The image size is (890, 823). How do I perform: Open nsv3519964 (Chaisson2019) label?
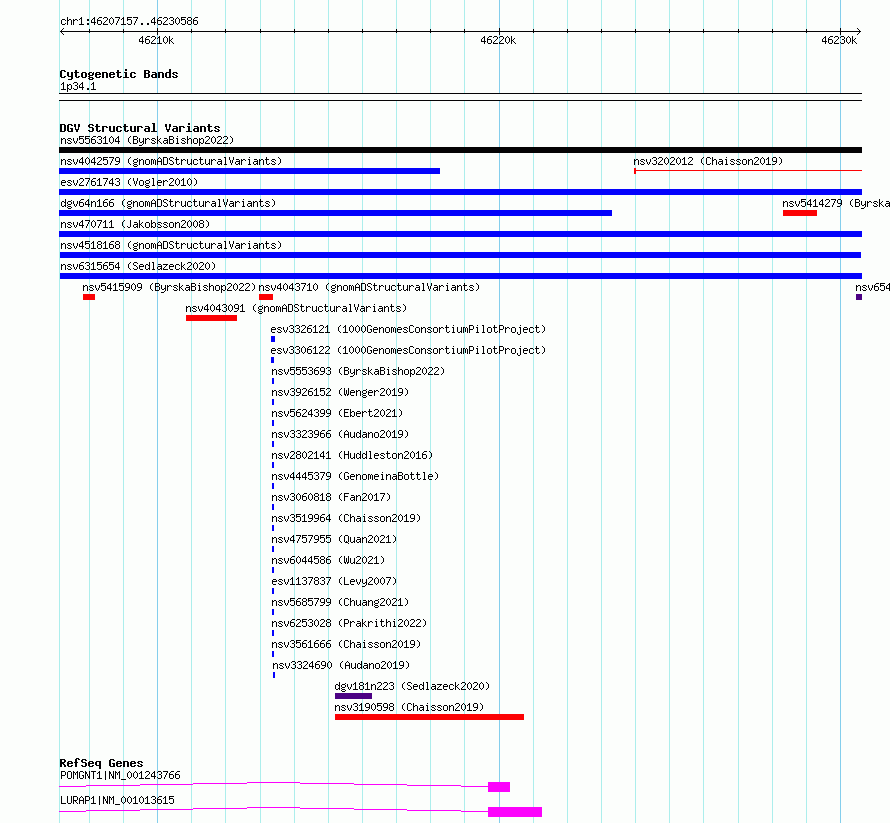[346, 518]
